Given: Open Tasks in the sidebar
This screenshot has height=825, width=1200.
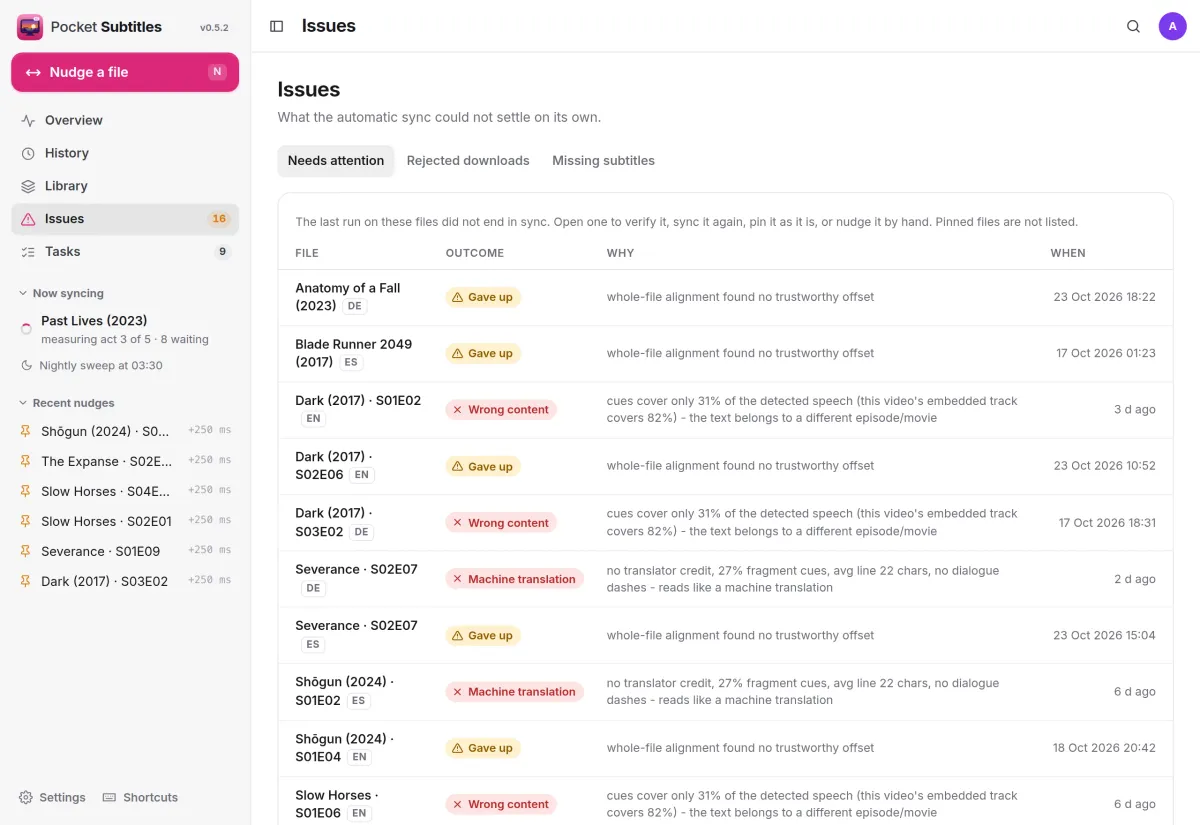Looking at the screenshot, I should click(125, 252).
